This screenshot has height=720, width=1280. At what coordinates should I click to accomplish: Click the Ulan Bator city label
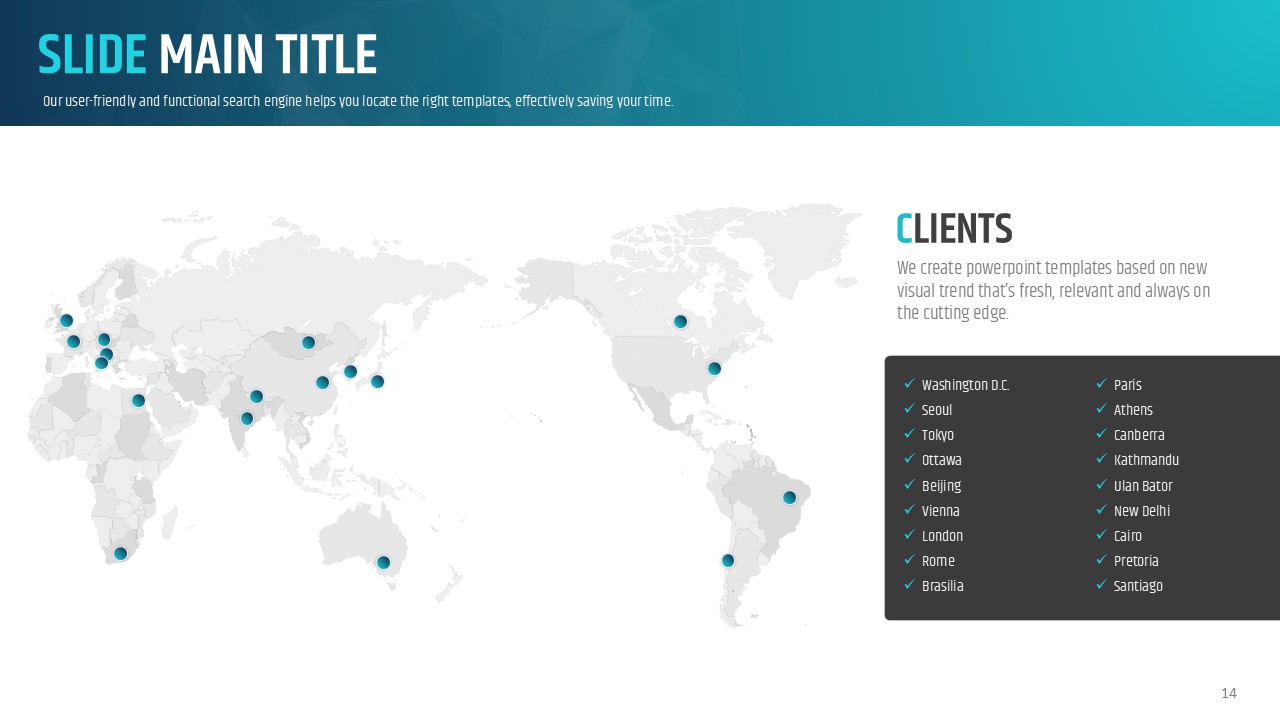coord(1143,486)
